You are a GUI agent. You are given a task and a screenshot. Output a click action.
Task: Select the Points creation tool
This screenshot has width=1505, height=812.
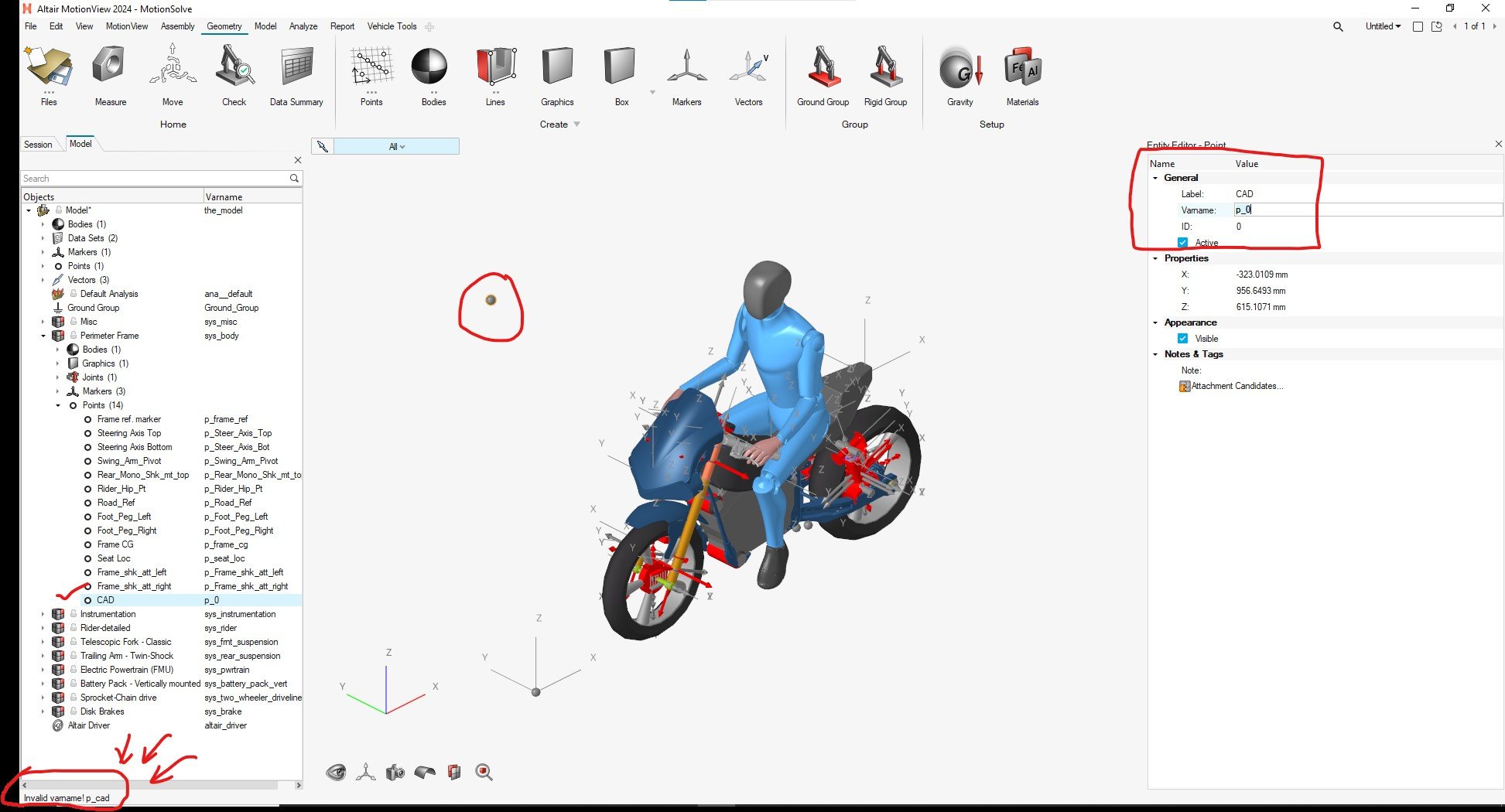pos(371,75)
